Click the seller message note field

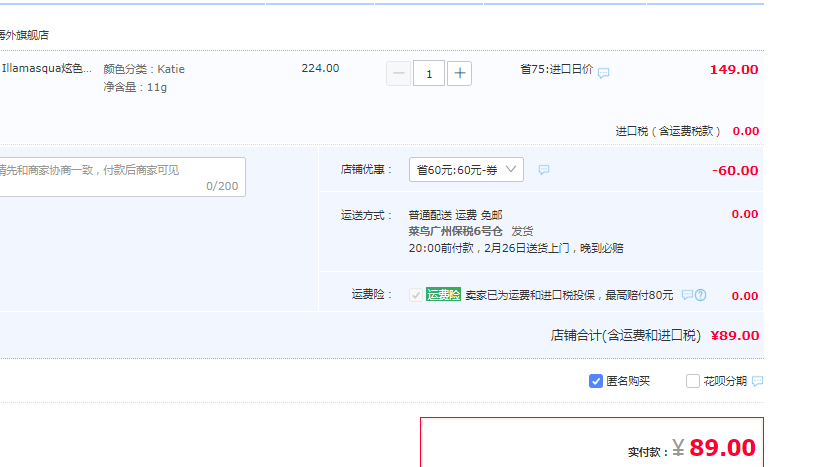click(122, 177)
